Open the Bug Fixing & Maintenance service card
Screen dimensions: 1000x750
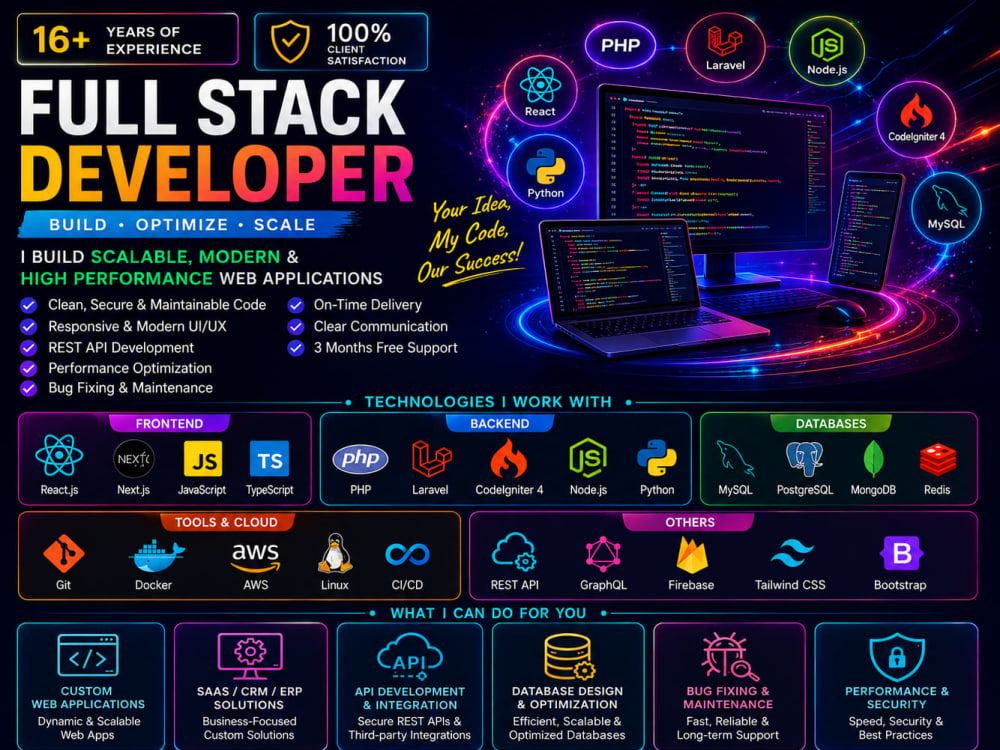(x=729, y=686)
